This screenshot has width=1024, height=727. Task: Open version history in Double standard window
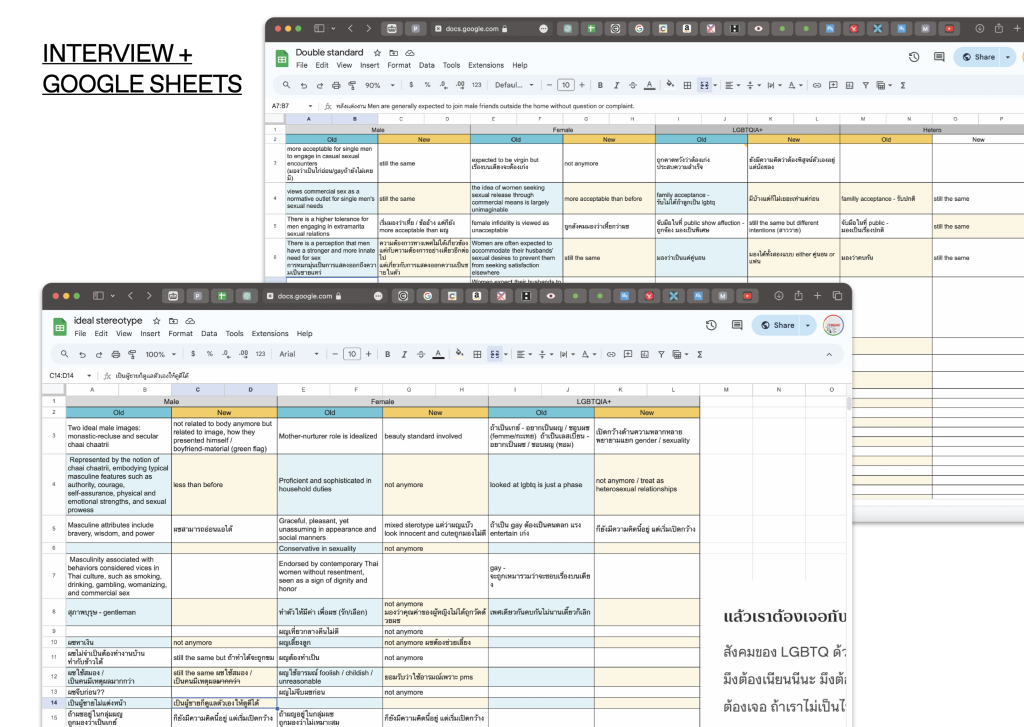coord(914,57)
